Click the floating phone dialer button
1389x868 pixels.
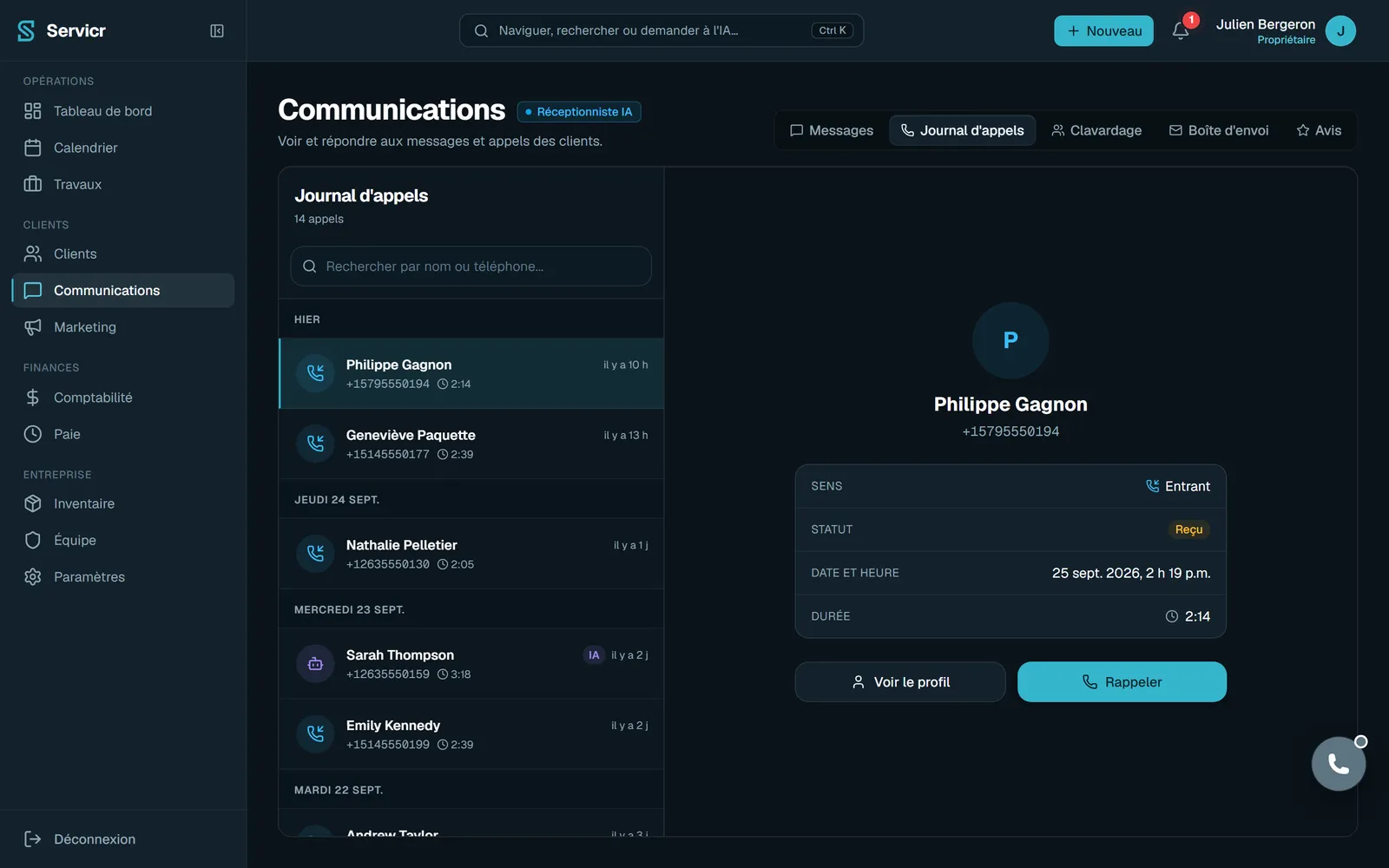pos(1338,764)
